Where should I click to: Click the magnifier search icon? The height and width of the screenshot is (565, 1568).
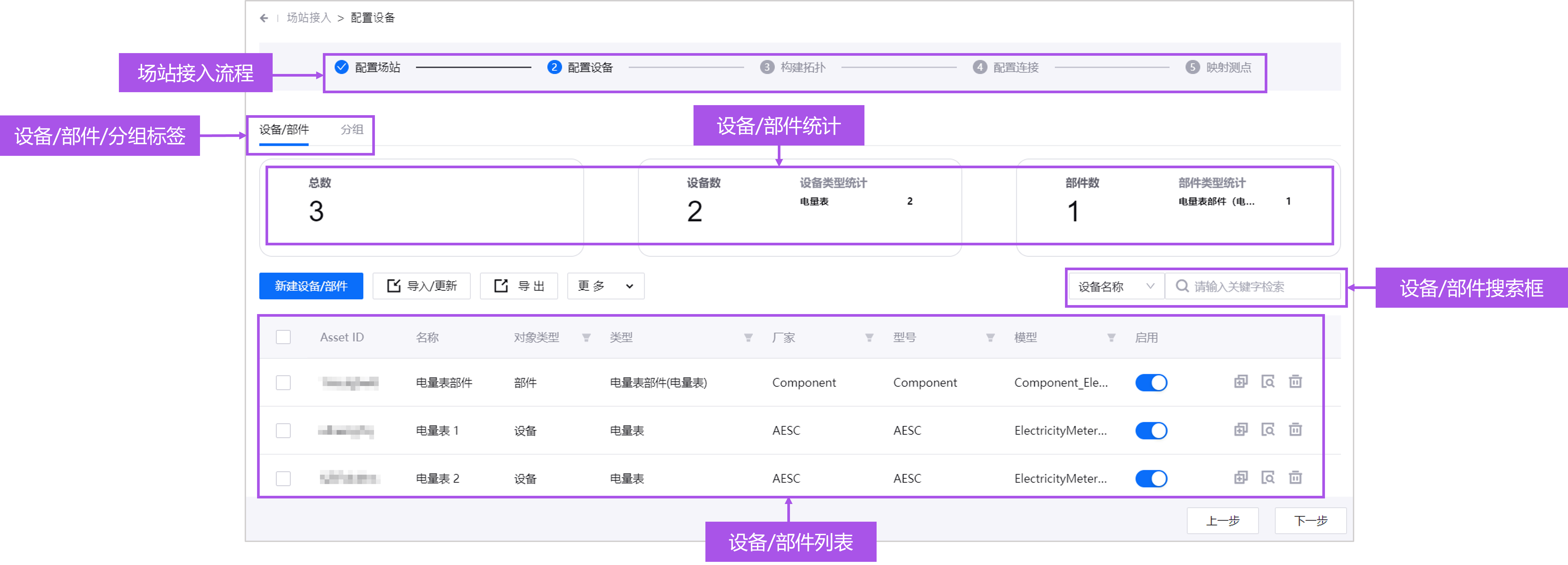tap(1181, 286)
